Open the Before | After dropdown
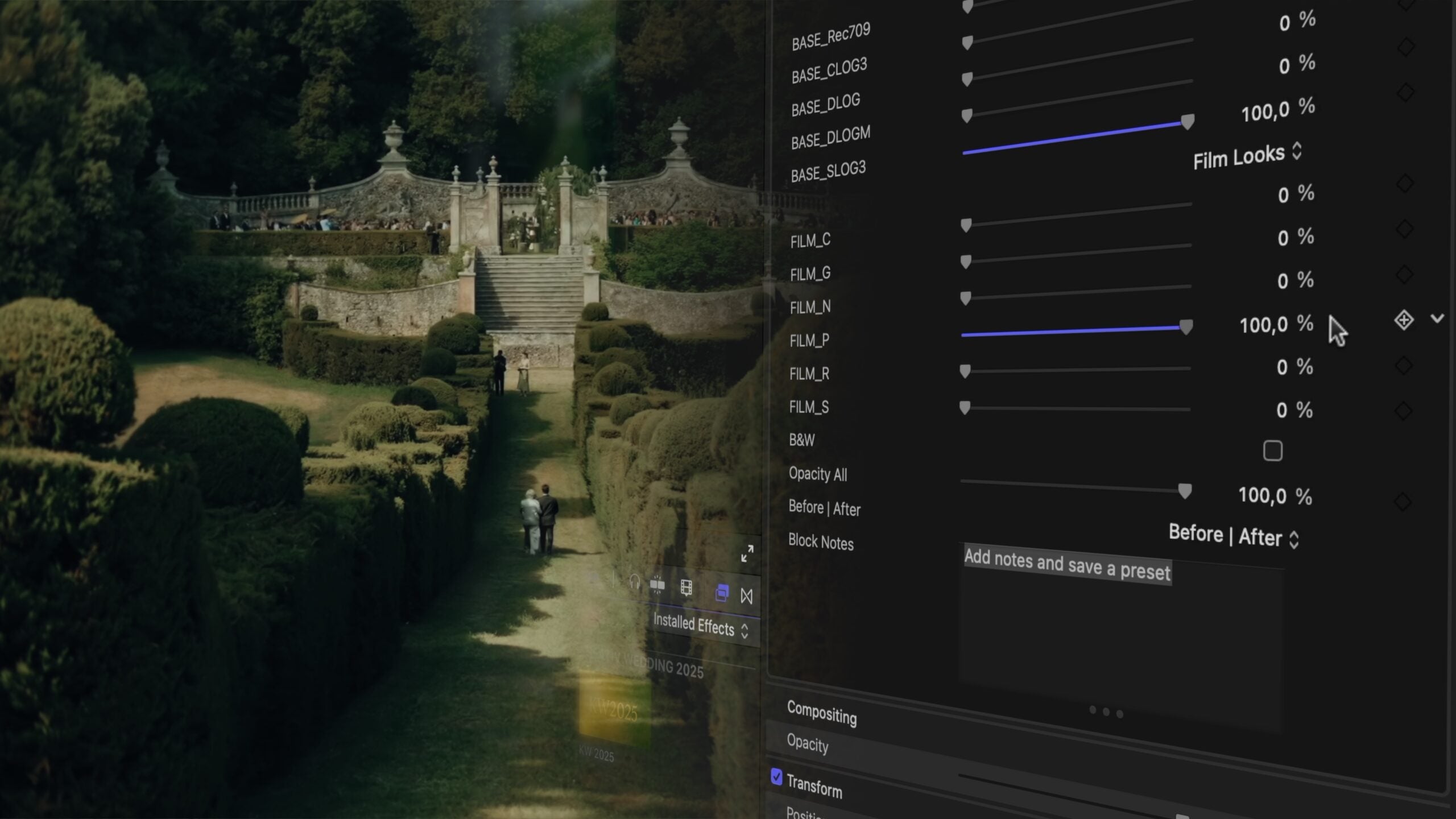Image resolution: width=1456 pixels, height=819 pixels. [x=1233, y=537]
